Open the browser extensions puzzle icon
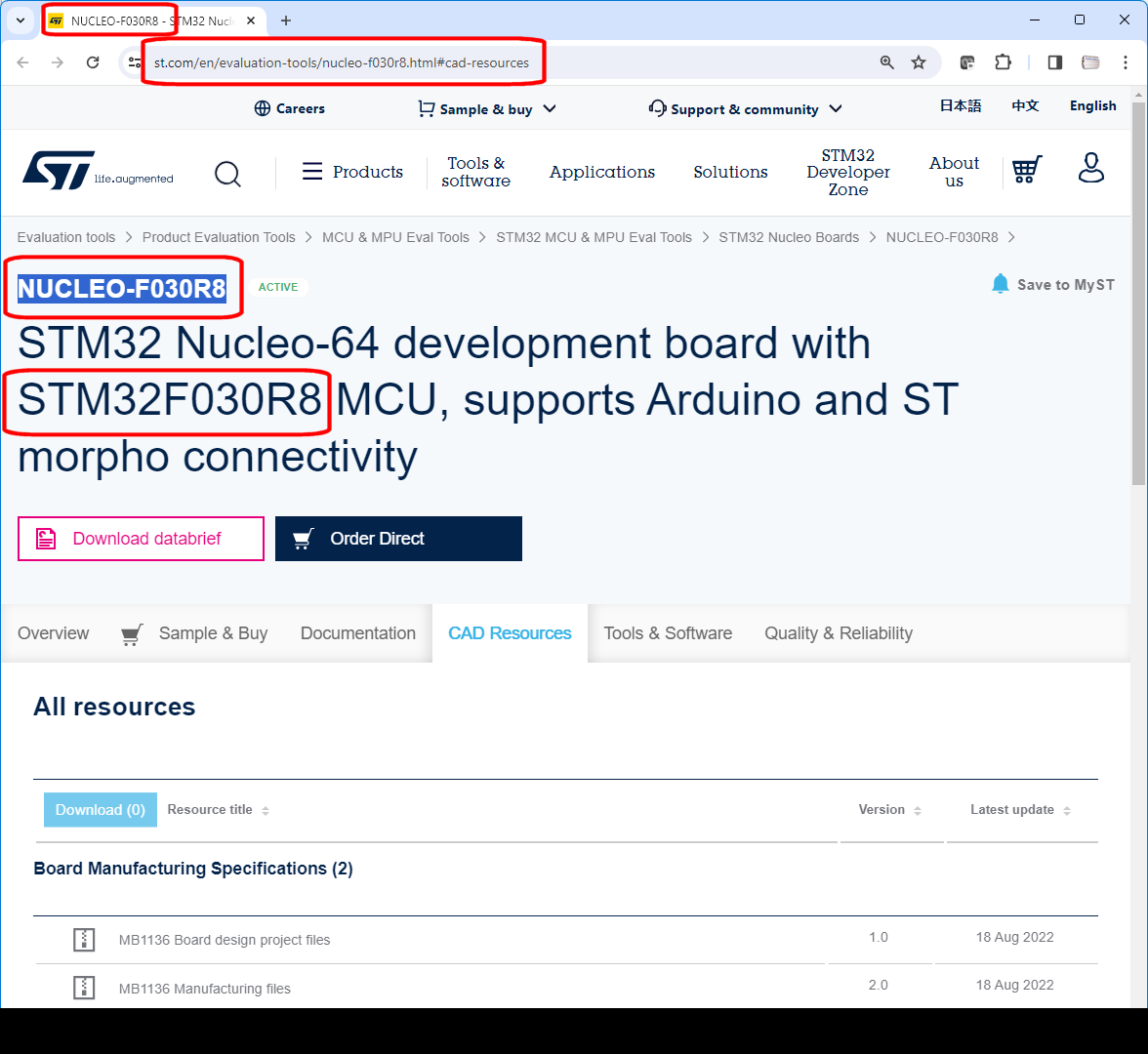This screenshot has height=1054, width=1148. [1003, 61]
